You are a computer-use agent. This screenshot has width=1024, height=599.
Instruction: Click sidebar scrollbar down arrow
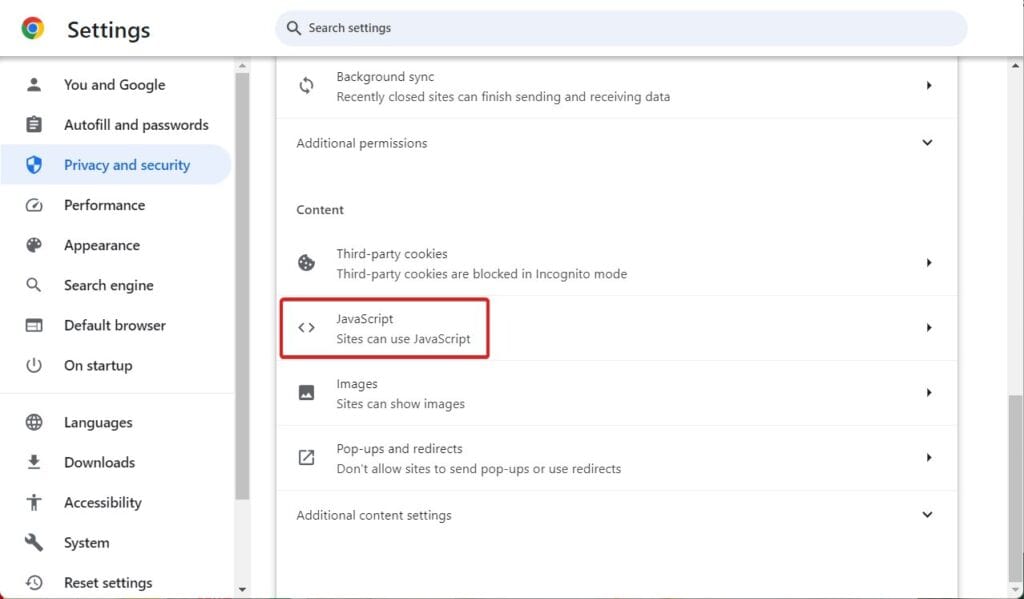click(x=242, y=589)
